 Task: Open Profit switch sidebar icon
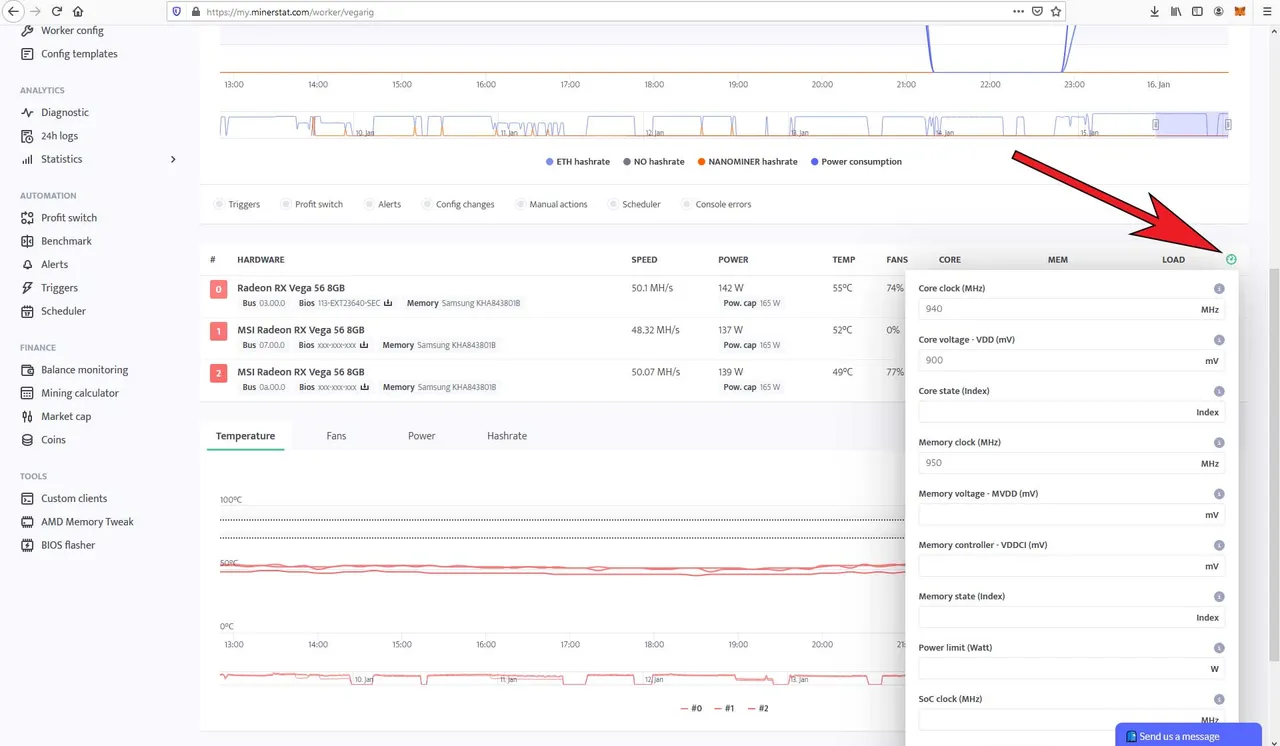(x=28, y=218)
